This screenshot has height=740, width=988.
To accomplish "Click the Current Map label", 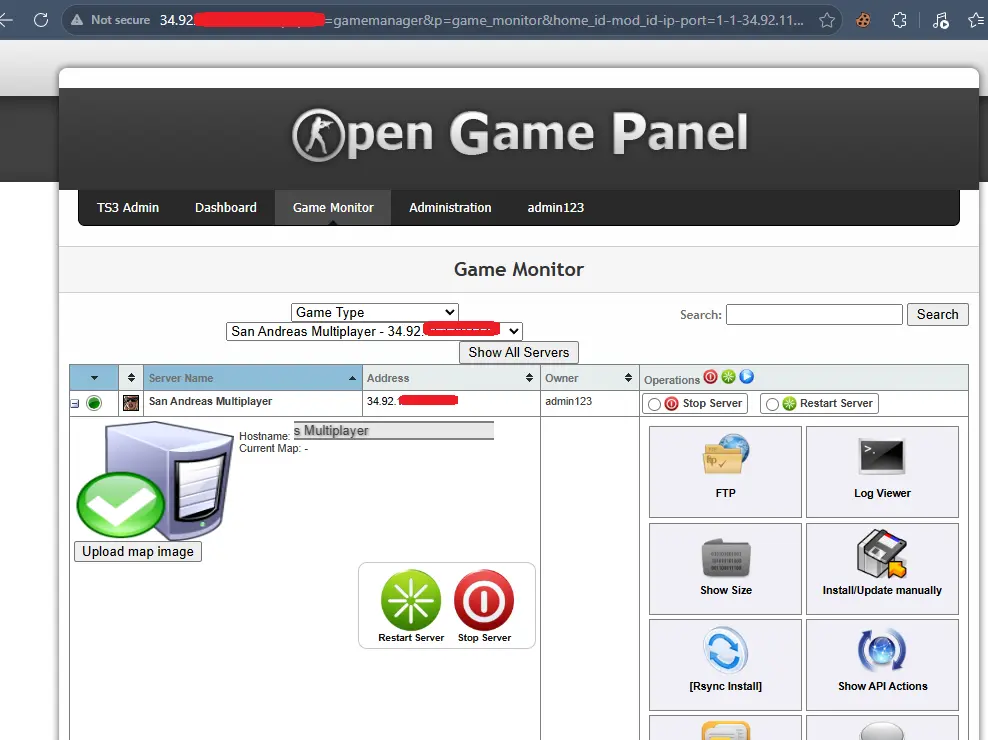I will coord(270,448).
